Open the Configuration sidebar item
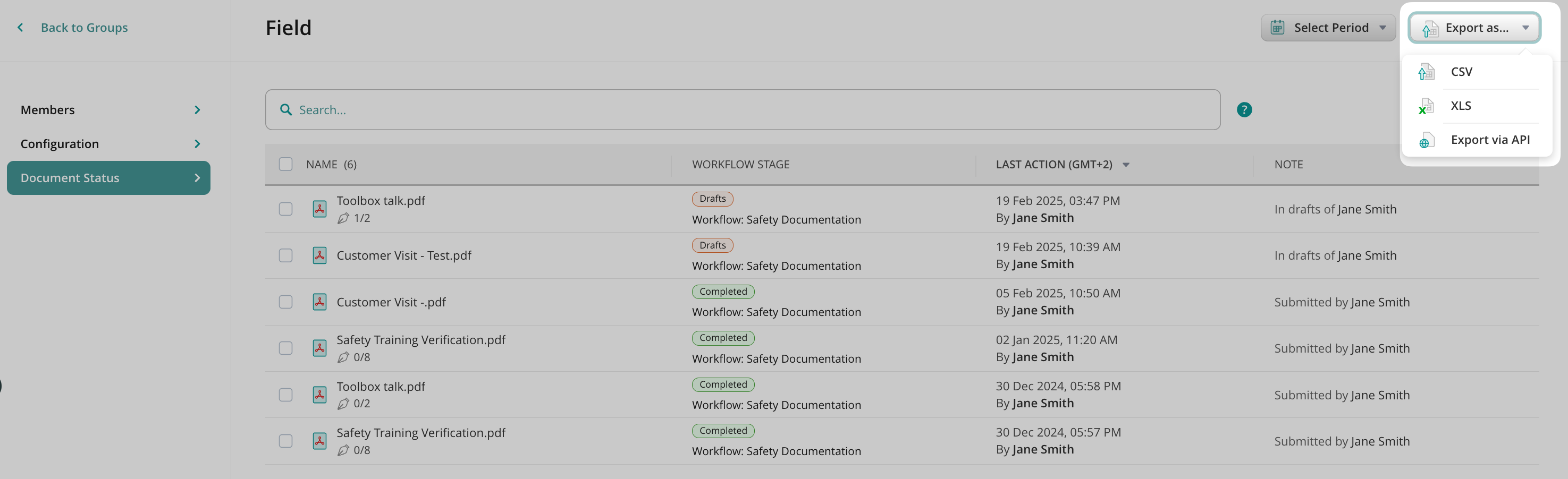The width and height of the screenshot is (1568, 479). (x=108, y=144)
